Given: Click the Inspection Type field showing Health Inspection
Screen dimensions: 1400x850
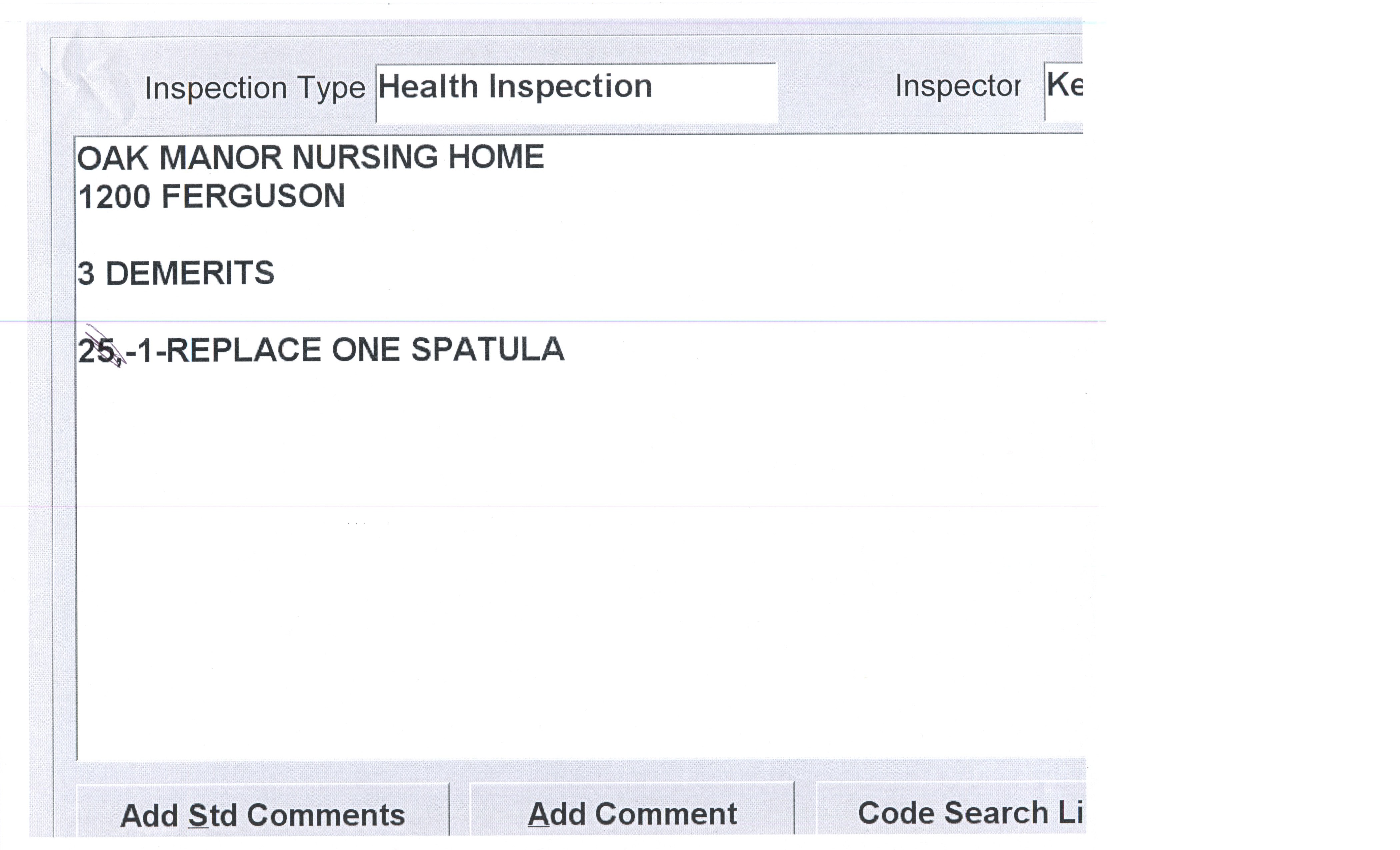Looking at the screenshot, I should (575, 93).
